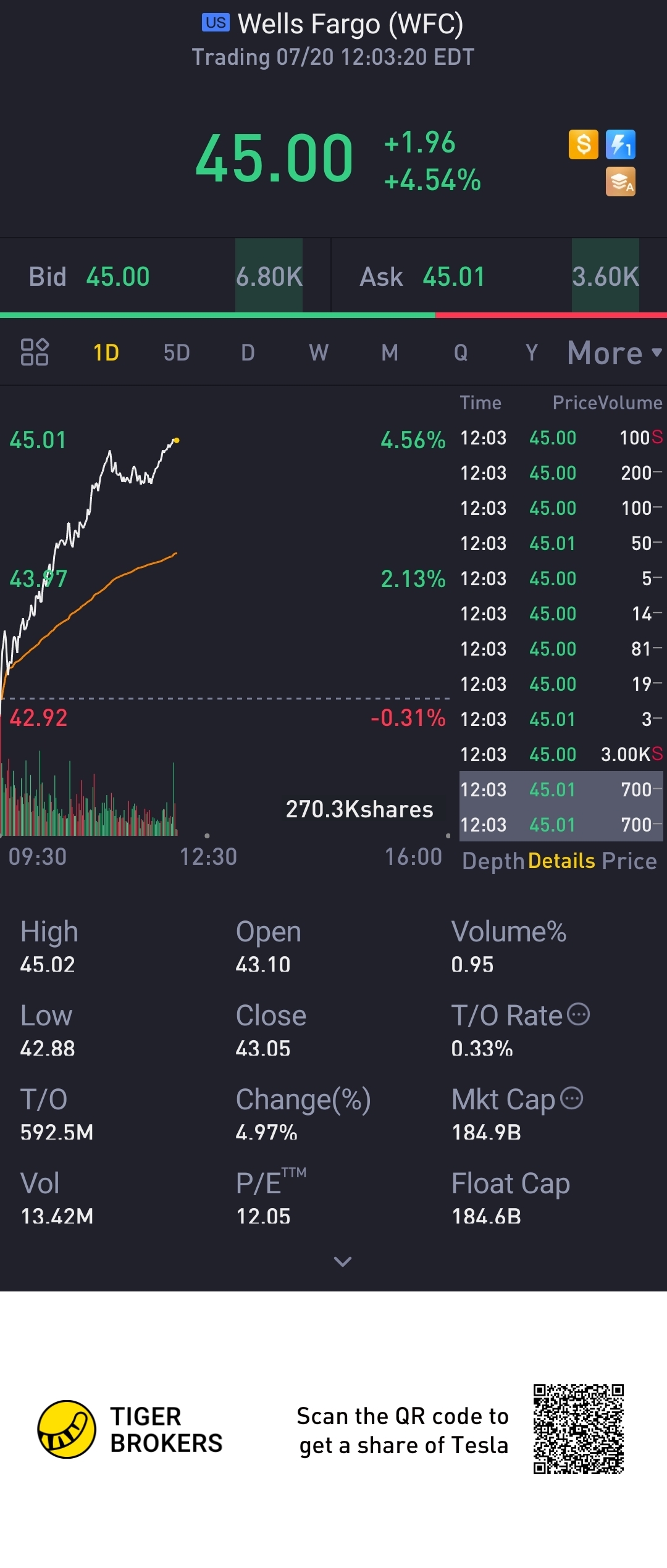
Task: Tap the Mkt Cap info icon
Action: coord(572,1098)
